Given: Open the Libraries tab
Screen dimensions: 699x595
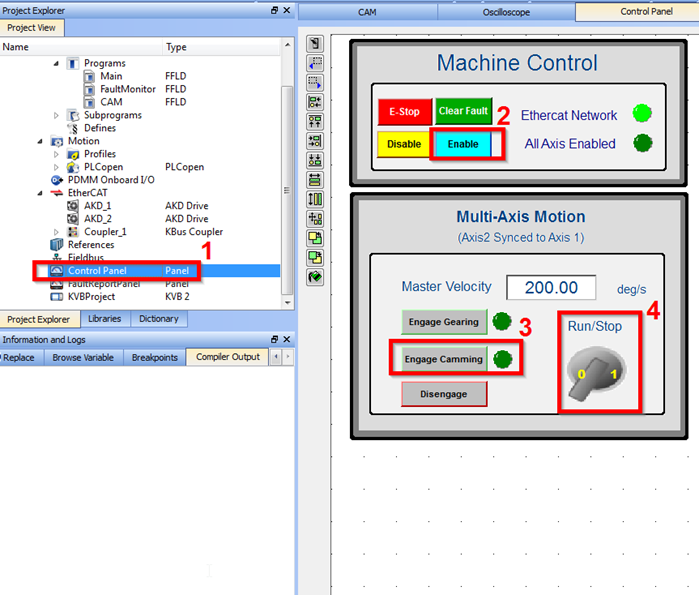Looking at the screenshot, I should click(104, 319).
